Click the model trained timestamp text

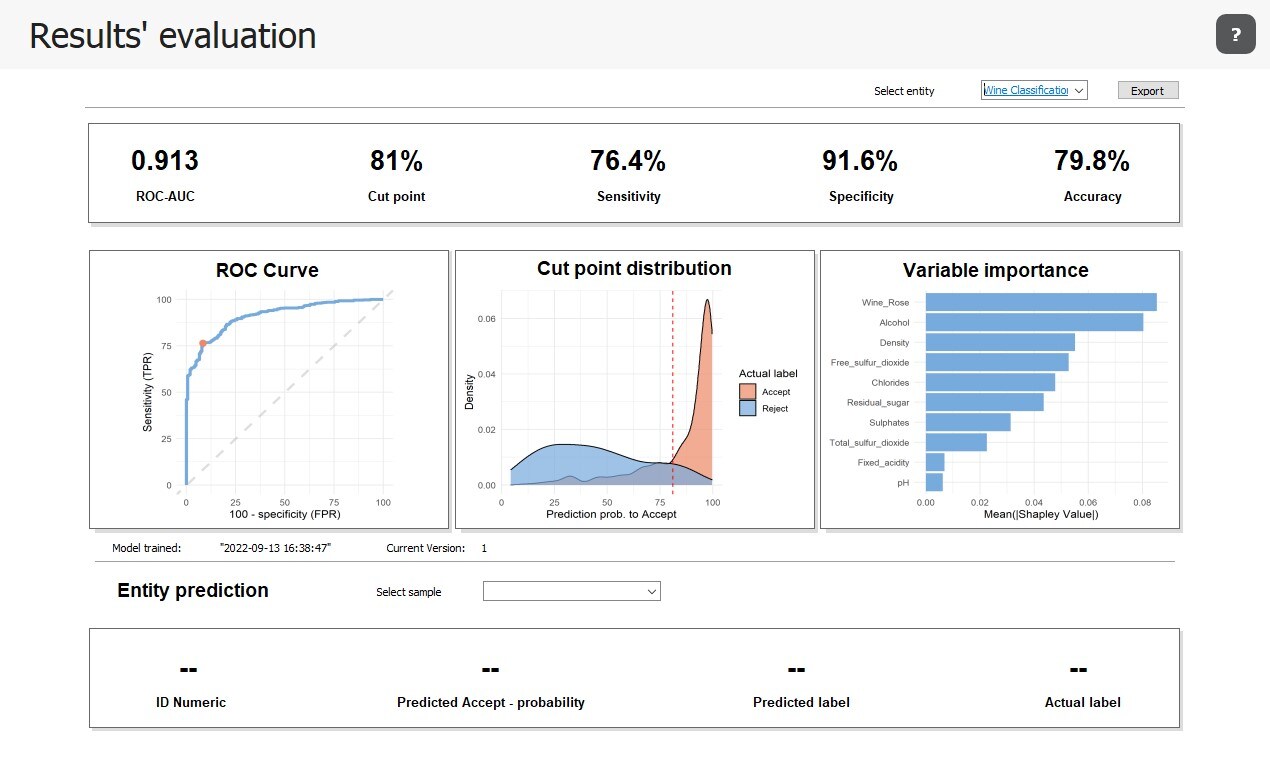point(275,548)
